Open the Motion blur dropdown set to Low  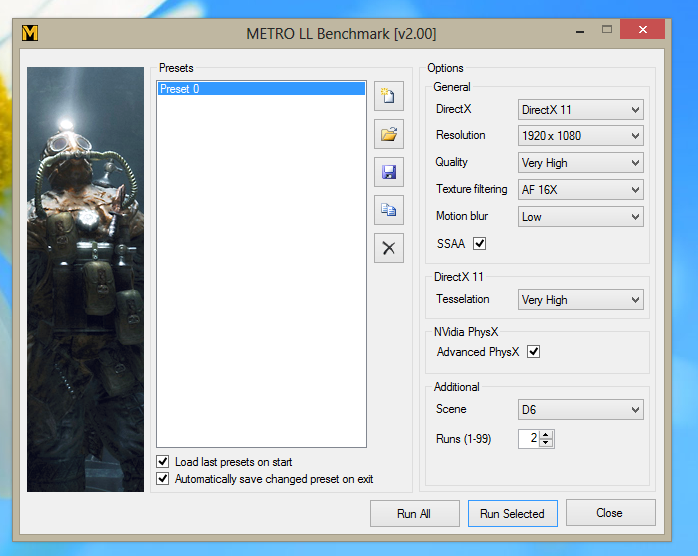pyautogui.click(x=580, y=217)
